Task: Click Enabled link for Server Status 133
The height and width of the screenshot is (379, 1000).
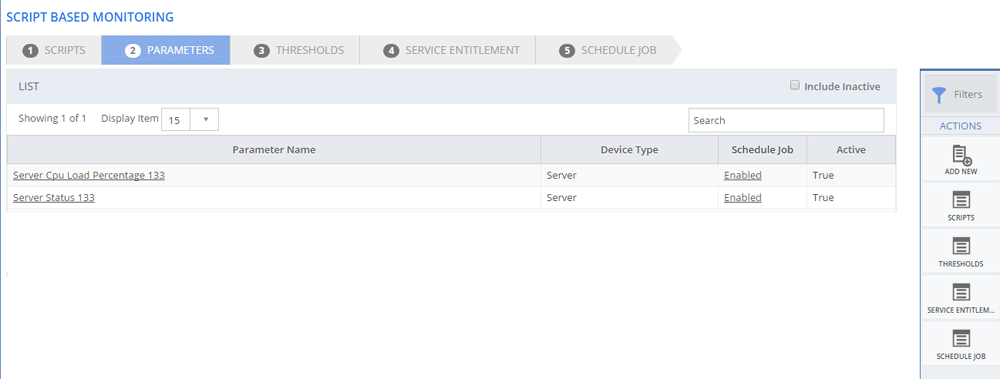Action: pyautogui.click(x=742, y=198)
